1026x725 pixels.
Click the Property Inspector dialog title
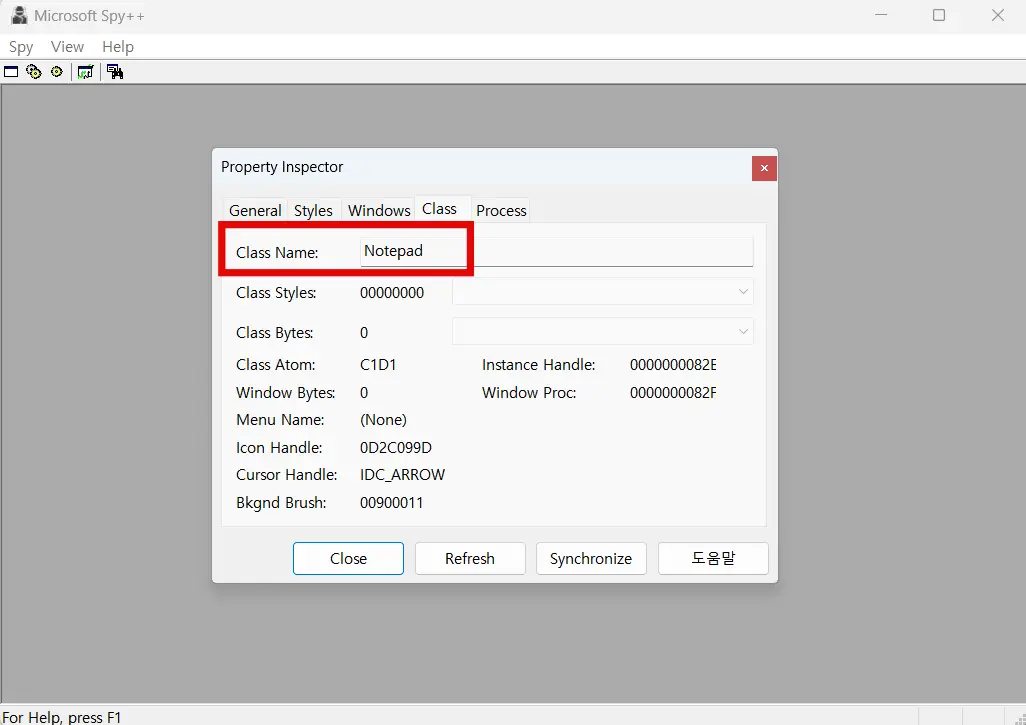point(282,167)
